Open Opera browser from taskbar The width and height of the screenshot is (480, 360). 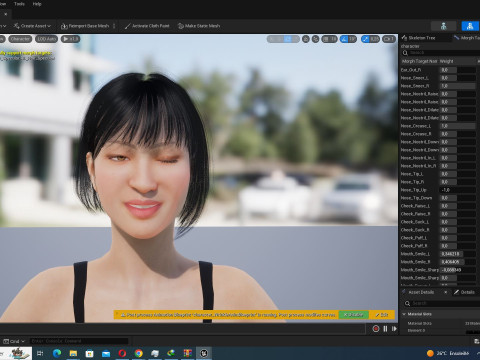(x=122, y=353)
